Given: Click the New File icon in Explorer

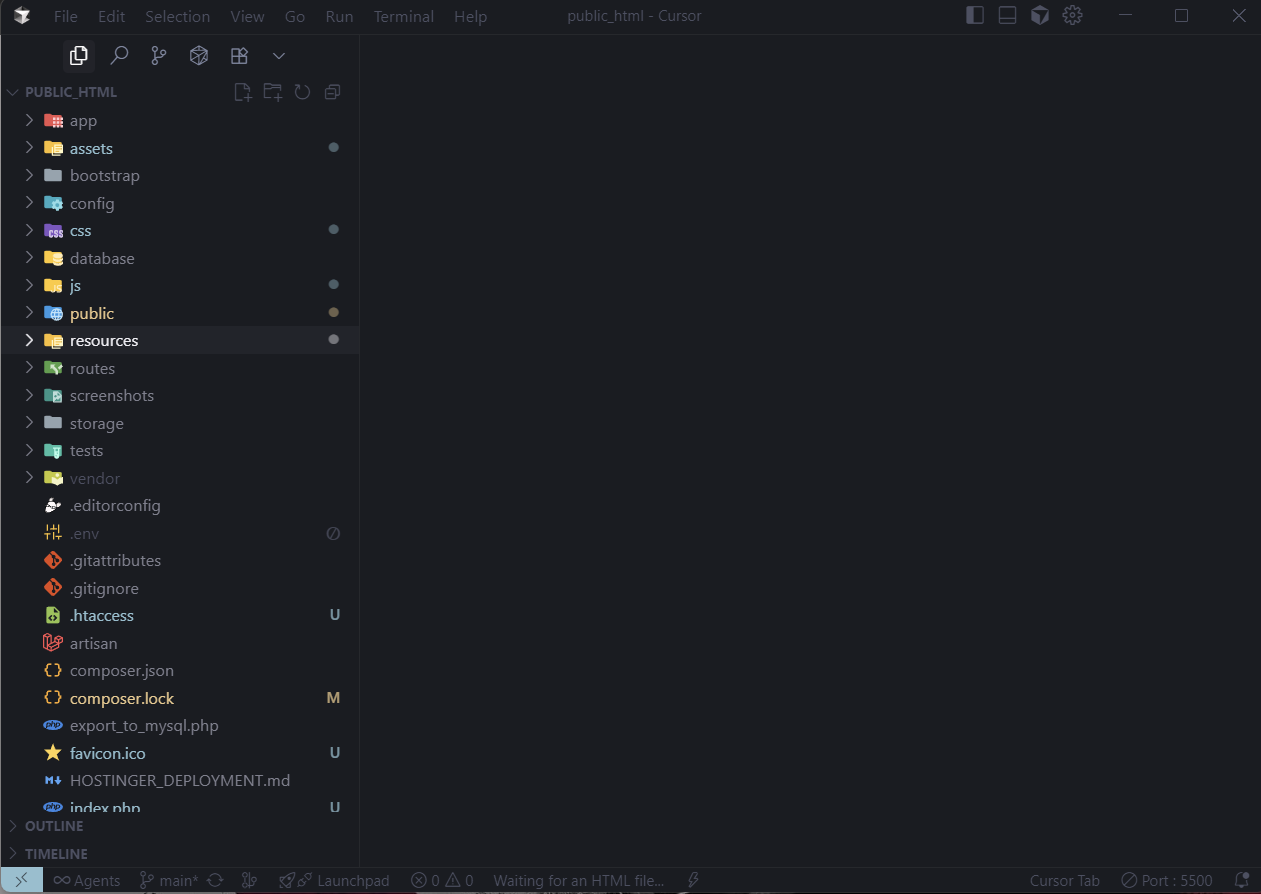Looking at the screenshot, I should (242, 91).
